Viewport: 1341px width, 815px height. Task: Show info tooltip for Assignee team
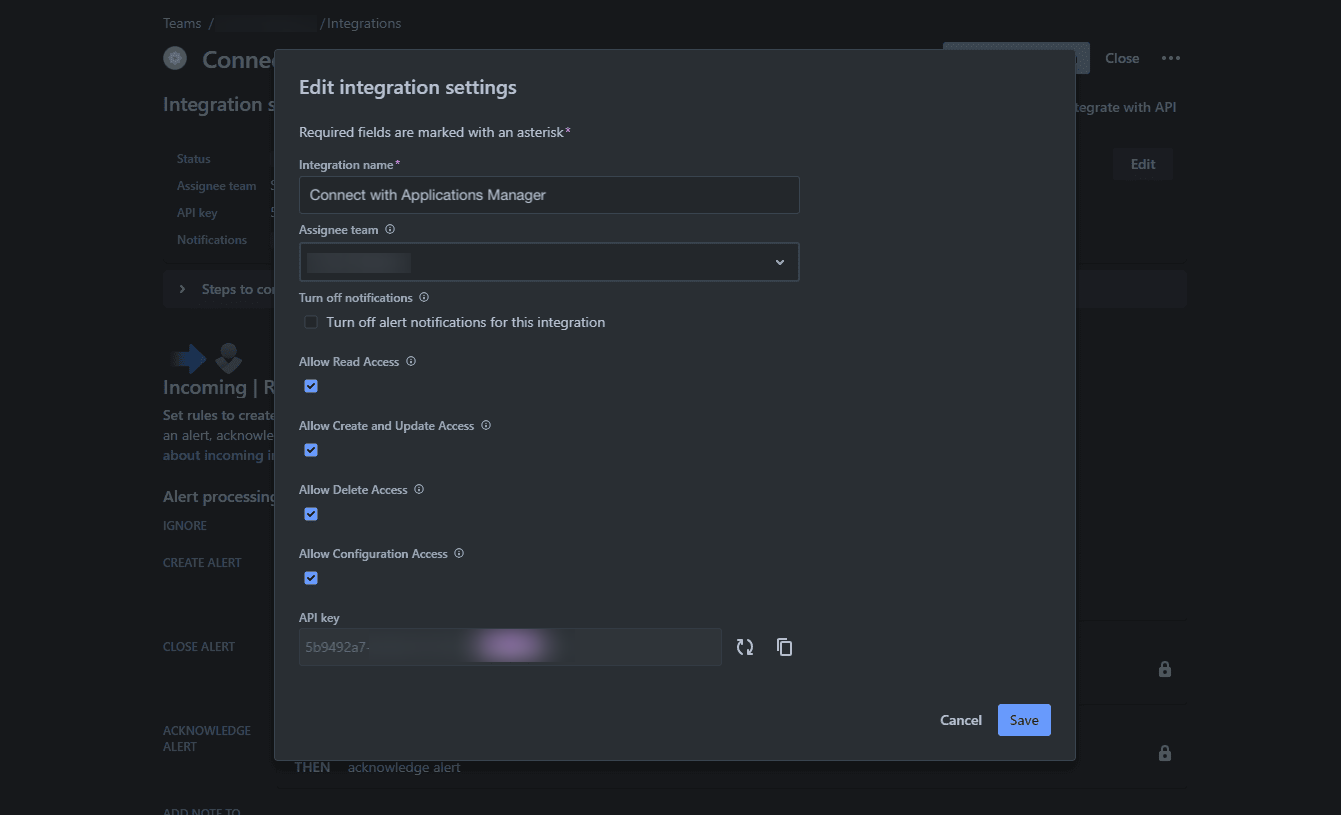tap(390, 229)
